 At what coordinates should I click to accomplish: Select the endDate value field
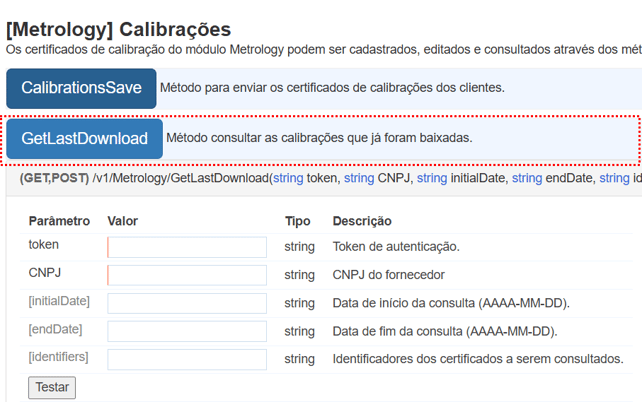187,331
